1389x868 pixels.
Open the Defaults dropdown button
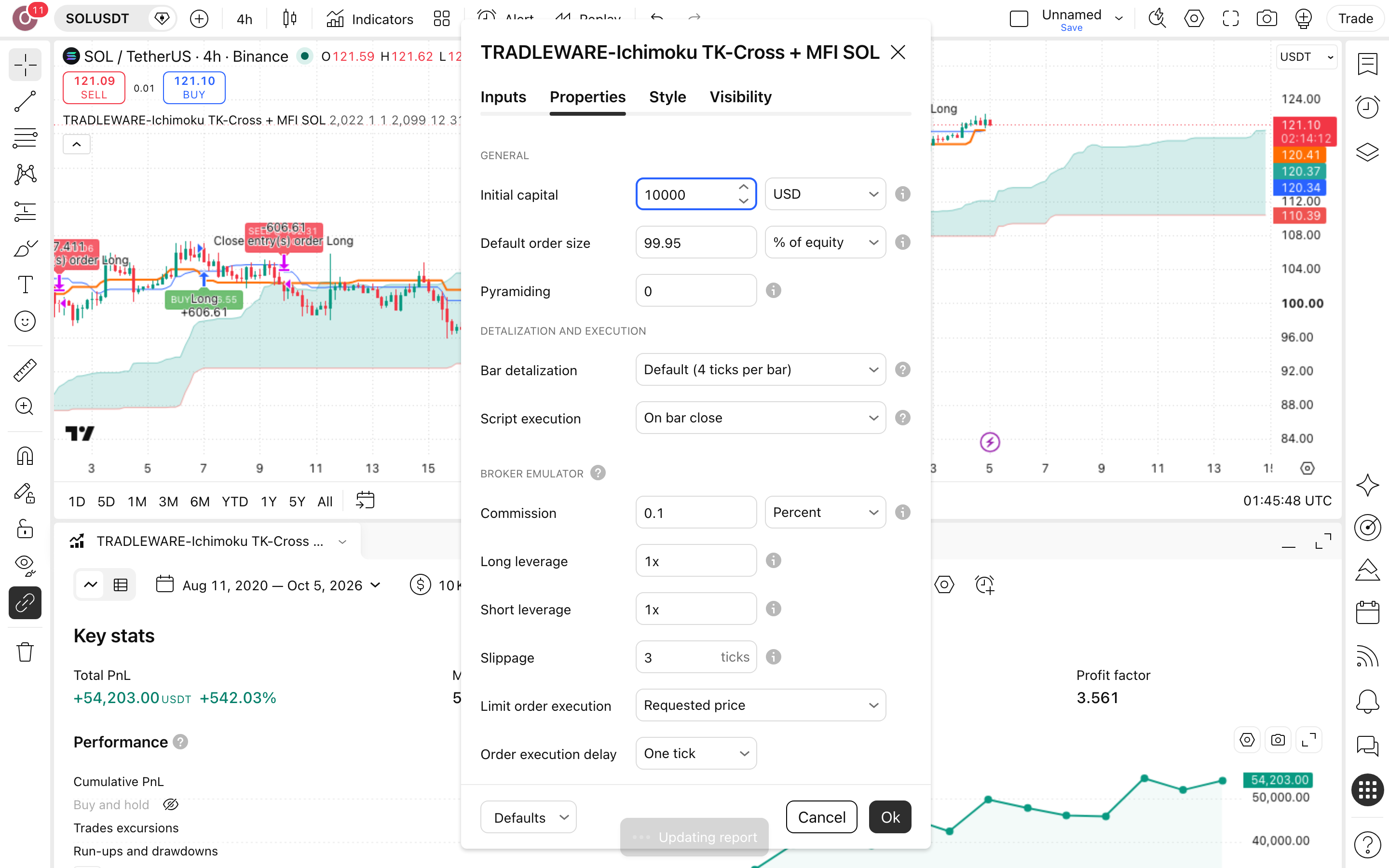(528, 817)
